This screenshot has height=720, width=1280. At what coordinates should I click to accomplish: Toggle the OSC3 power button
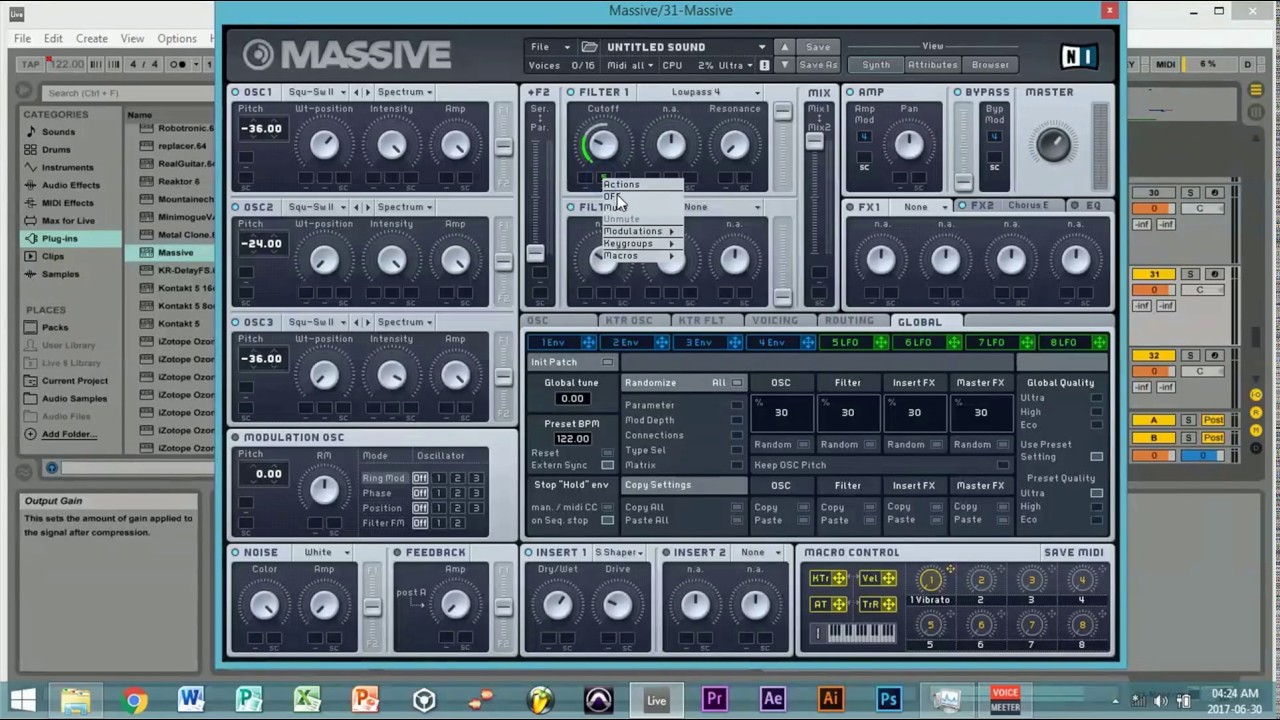(235, 322)
